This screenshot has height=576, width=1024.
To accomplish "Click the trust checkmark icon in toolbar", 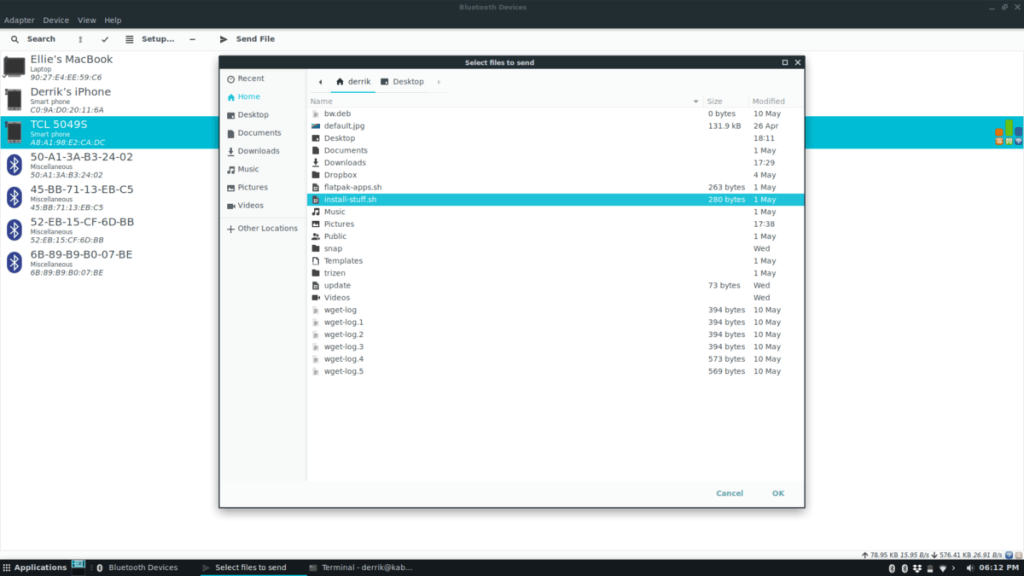I will click(x=104, y=39).
